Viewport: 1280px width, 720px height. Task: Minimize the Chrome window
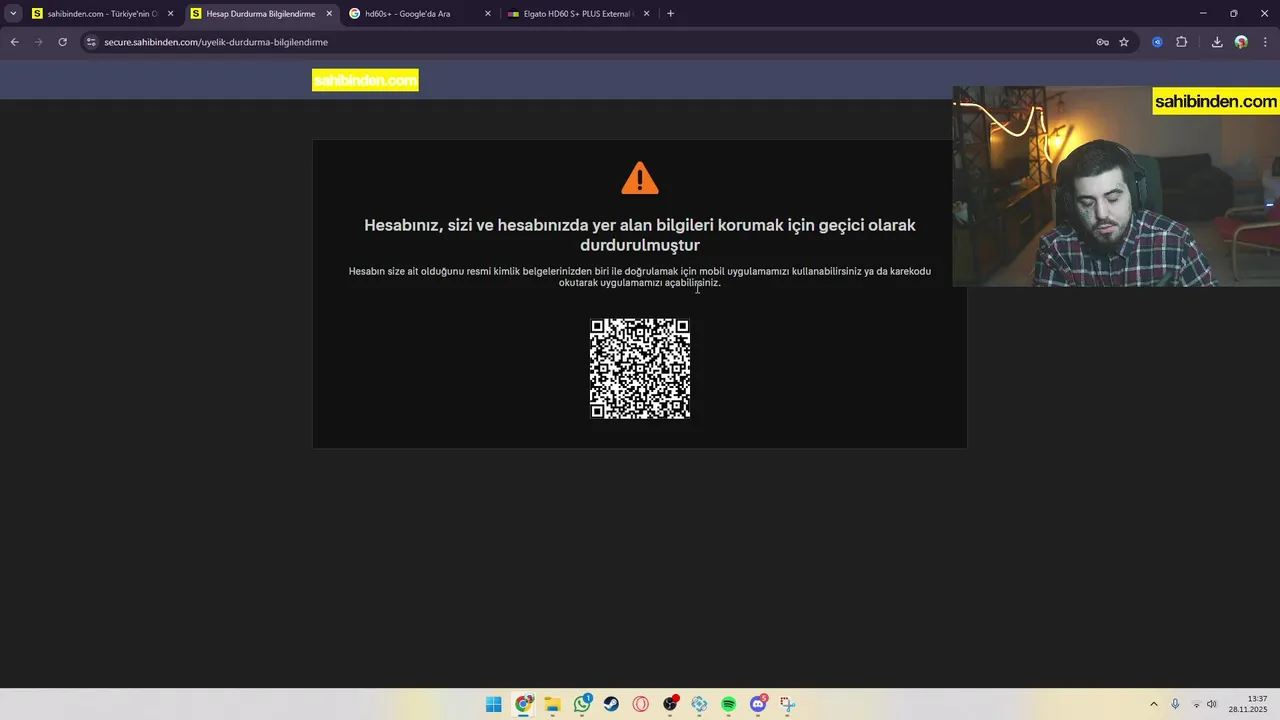click(1203, 13)
